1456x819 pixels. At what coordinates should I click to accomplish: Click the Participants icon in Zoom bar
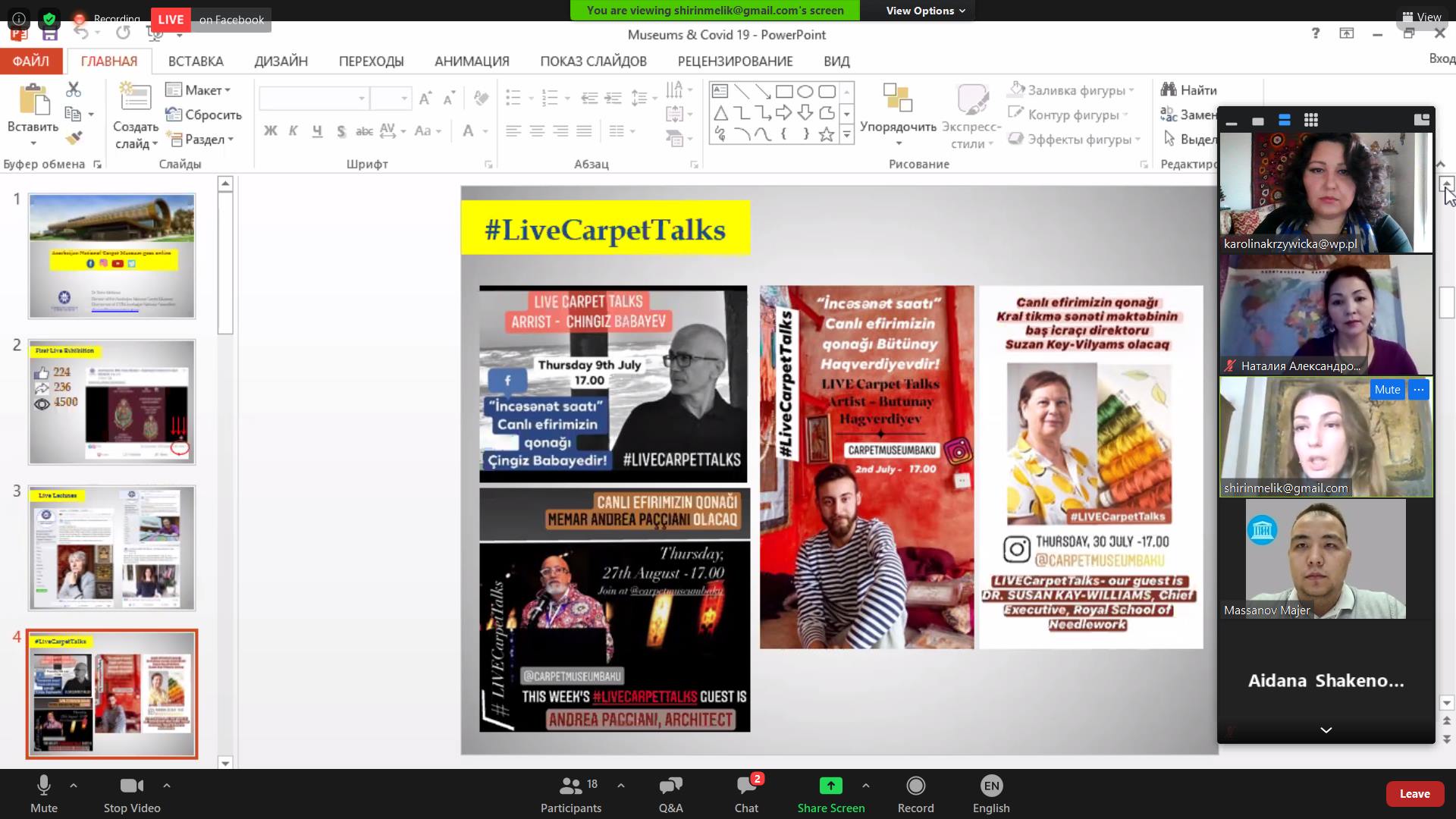[x=570, y=786]
